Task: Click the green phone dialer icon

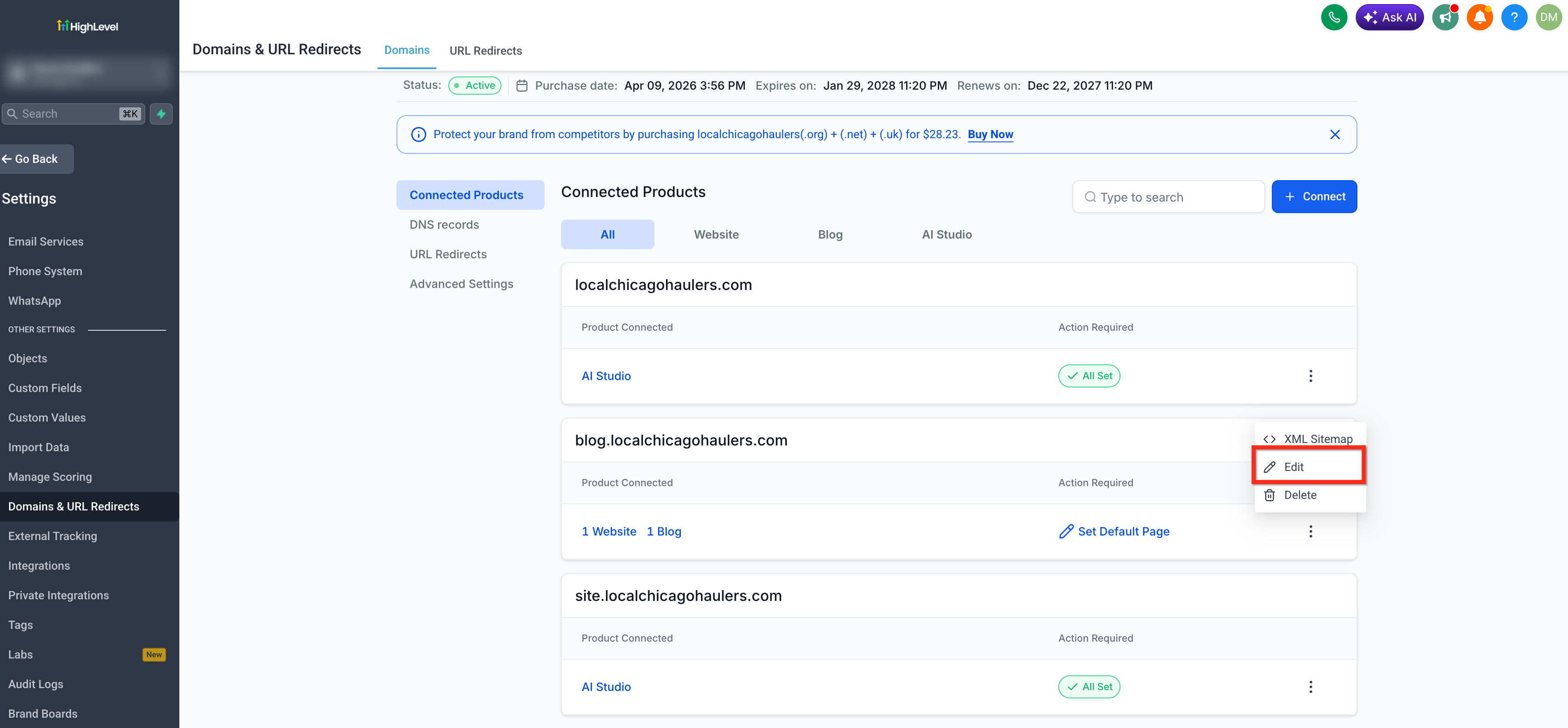Action: [1334, 17]
